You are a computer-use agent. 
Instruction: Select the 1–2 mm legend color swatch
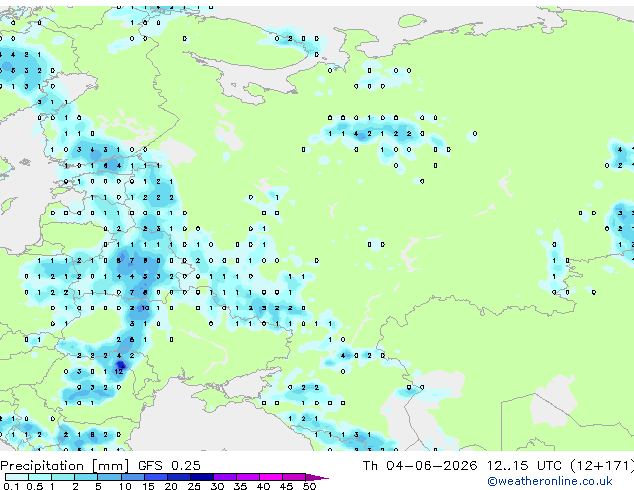coord(63,477)
